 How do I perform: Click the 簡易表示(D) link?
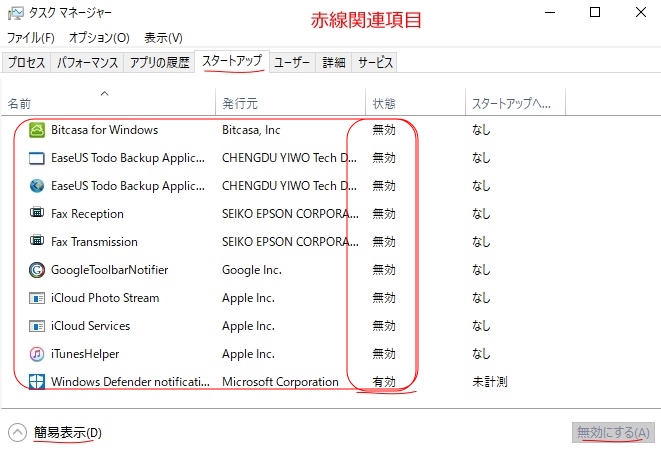pyautogui.click(x=67, y=433)
